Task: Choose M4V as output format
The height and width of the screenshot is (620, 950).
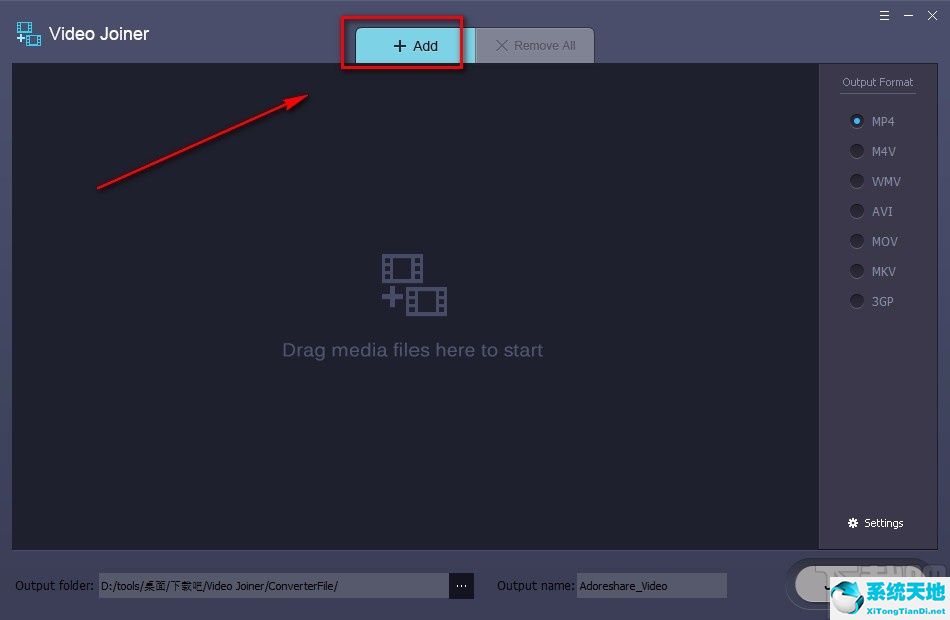Action: [x=857, y=151]
